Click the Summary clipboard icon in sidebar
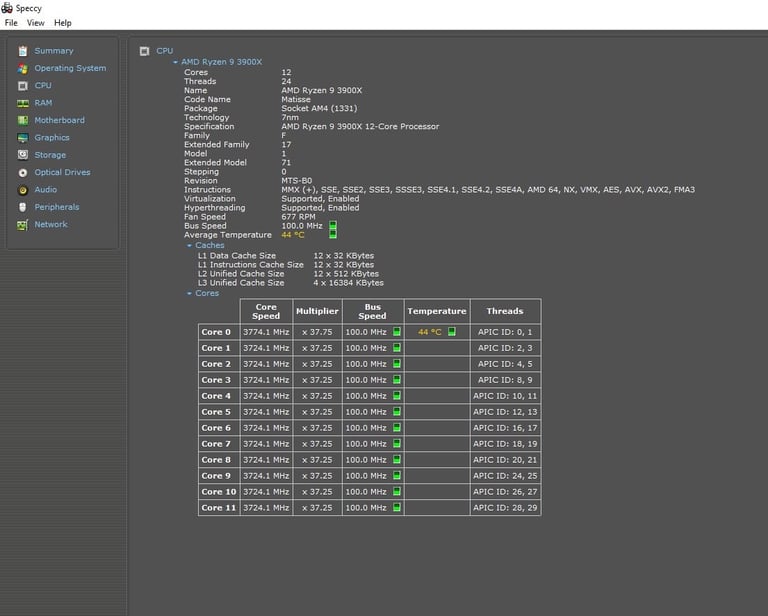This screenshot has width=768, height=616. [x=23, y=51]
